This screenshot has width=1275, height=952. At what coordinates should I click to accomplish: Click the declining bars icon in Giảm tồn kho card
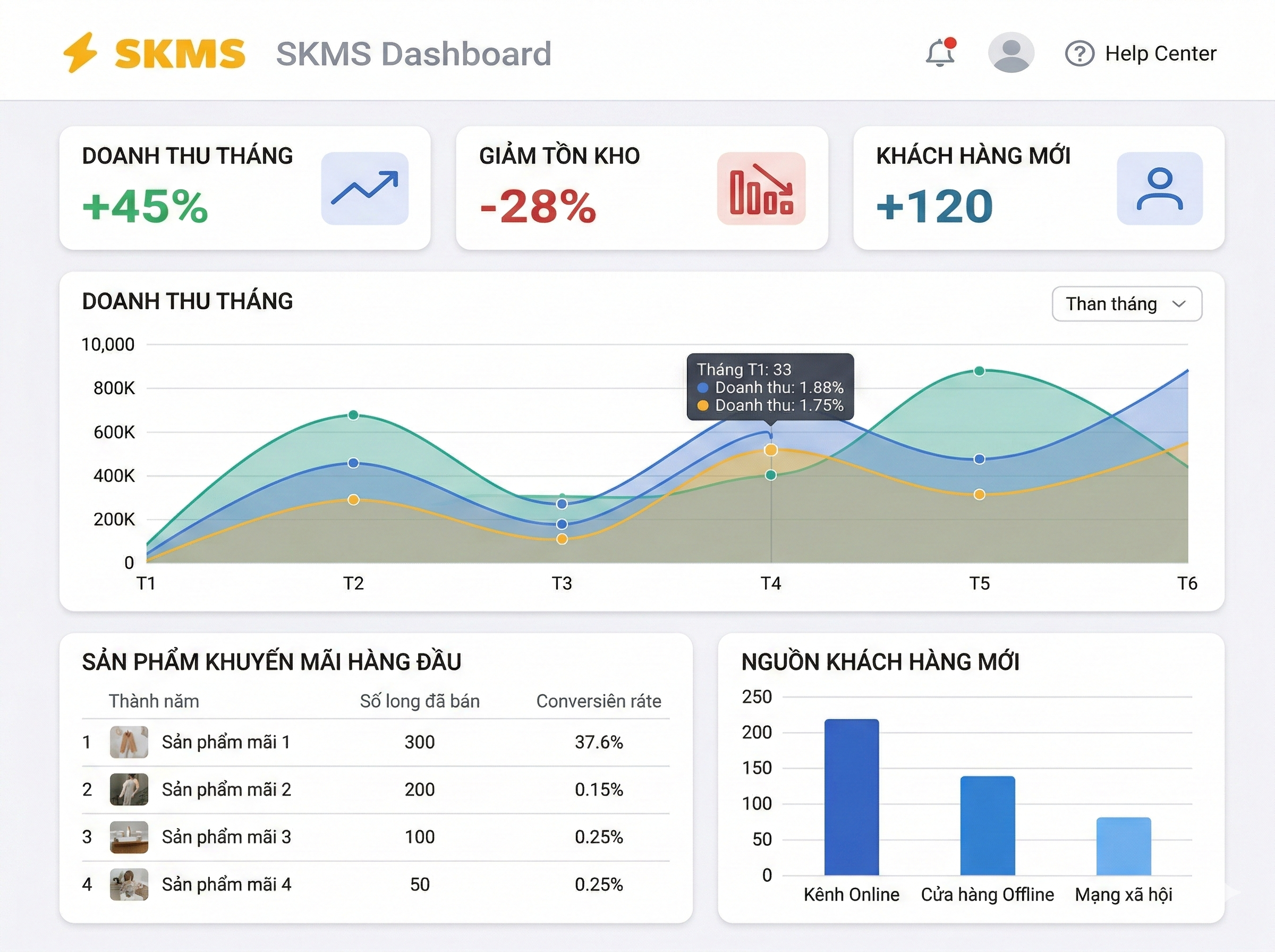[x=761, y=189]
